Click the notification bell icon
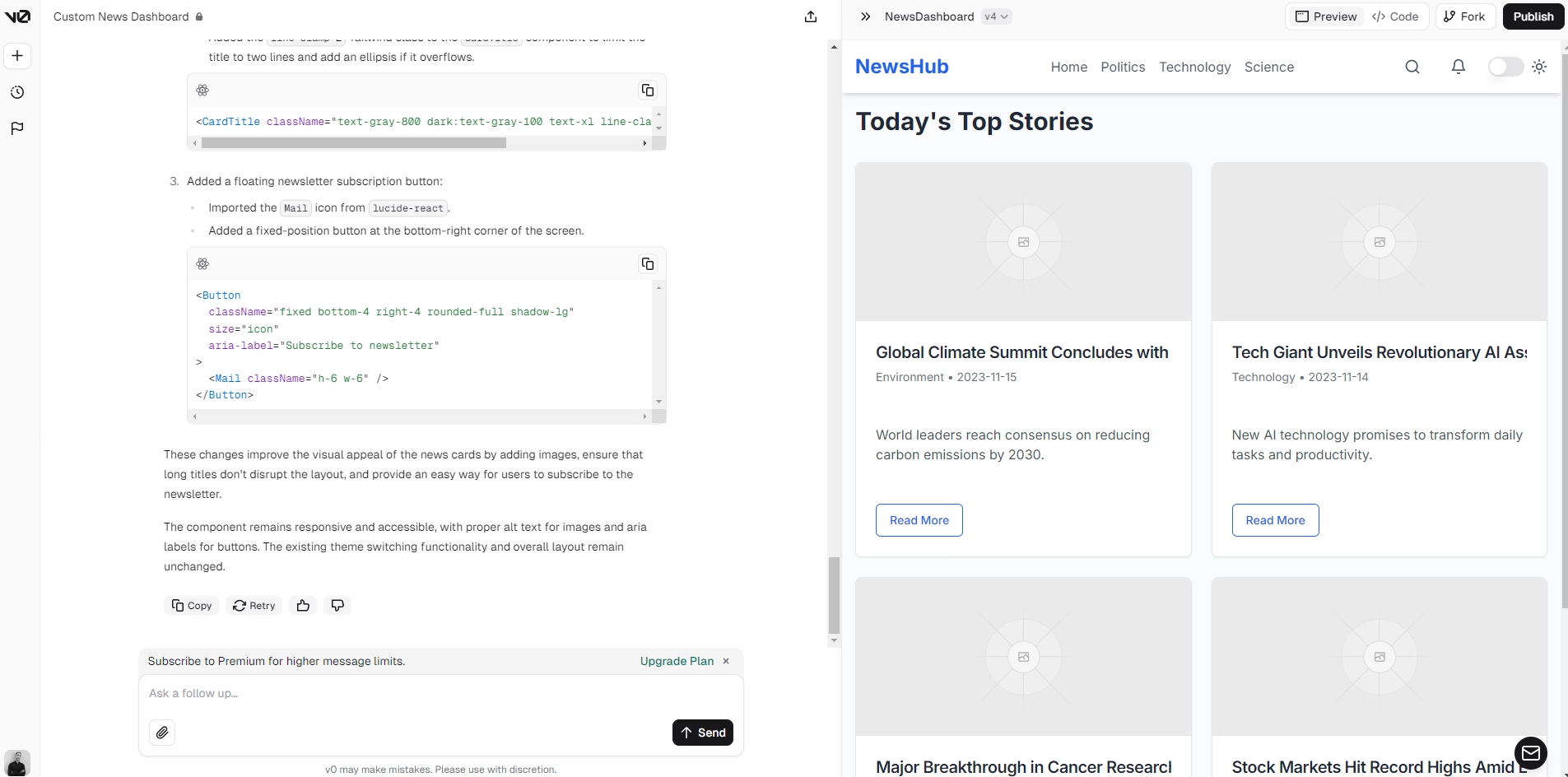Viewport: 1568px width, 777px height. click(x=1459, y=67)
